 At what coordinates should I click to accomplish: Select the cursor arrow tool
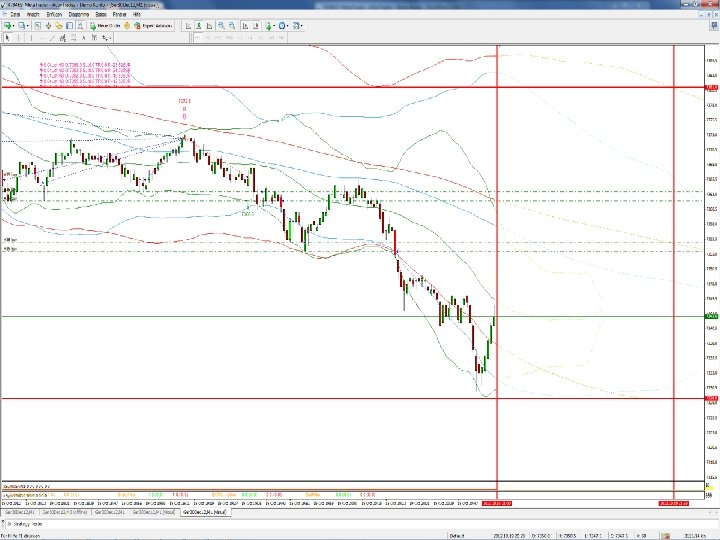pos(7,38)
